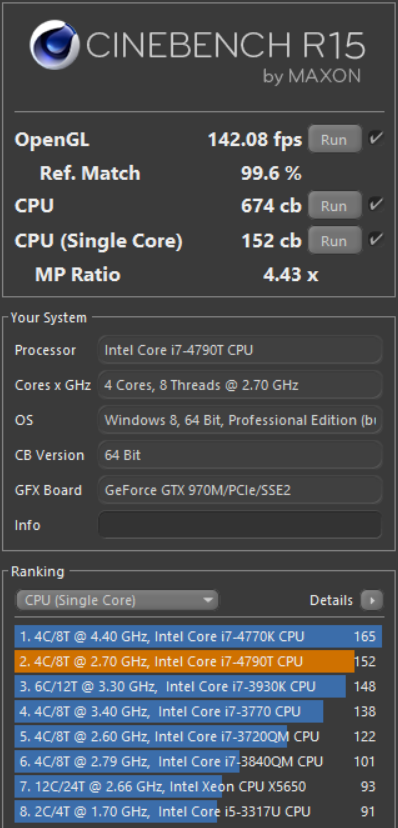Click the Cores x GHz field

pyautogui.click(x=240, y=384)
